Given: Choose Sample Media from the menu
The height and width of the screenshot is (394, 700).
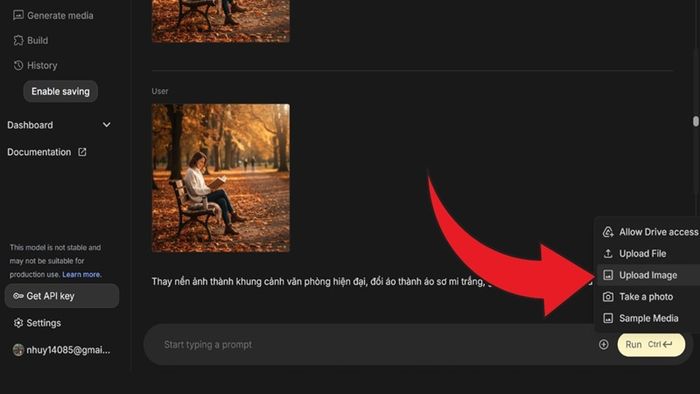Looking at the screenshot, I should [650, 318].
